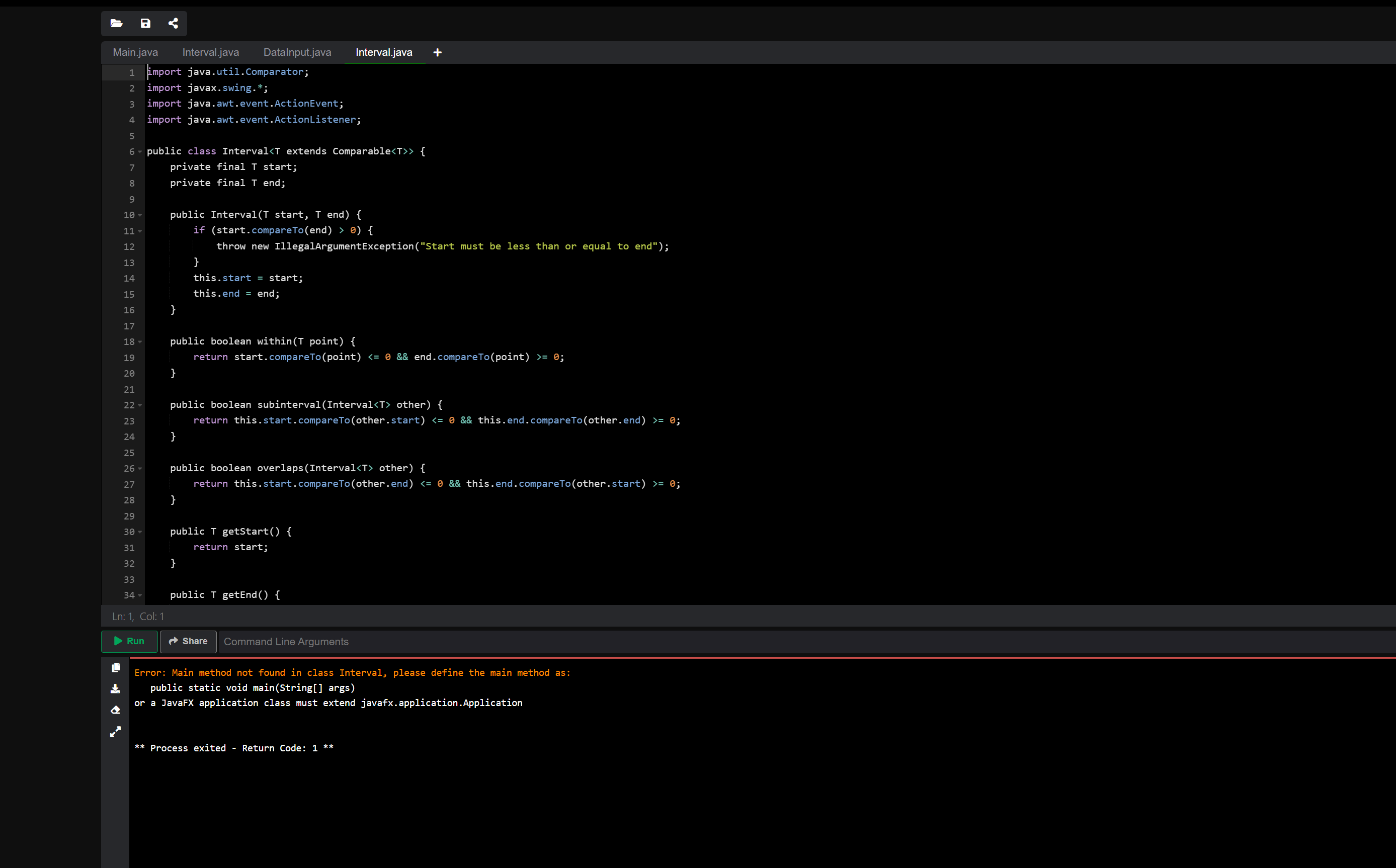The width and height of the screenshot is (1396, 868).
Task: Fold the within method at line 18
Action: (x=139, y=342)
